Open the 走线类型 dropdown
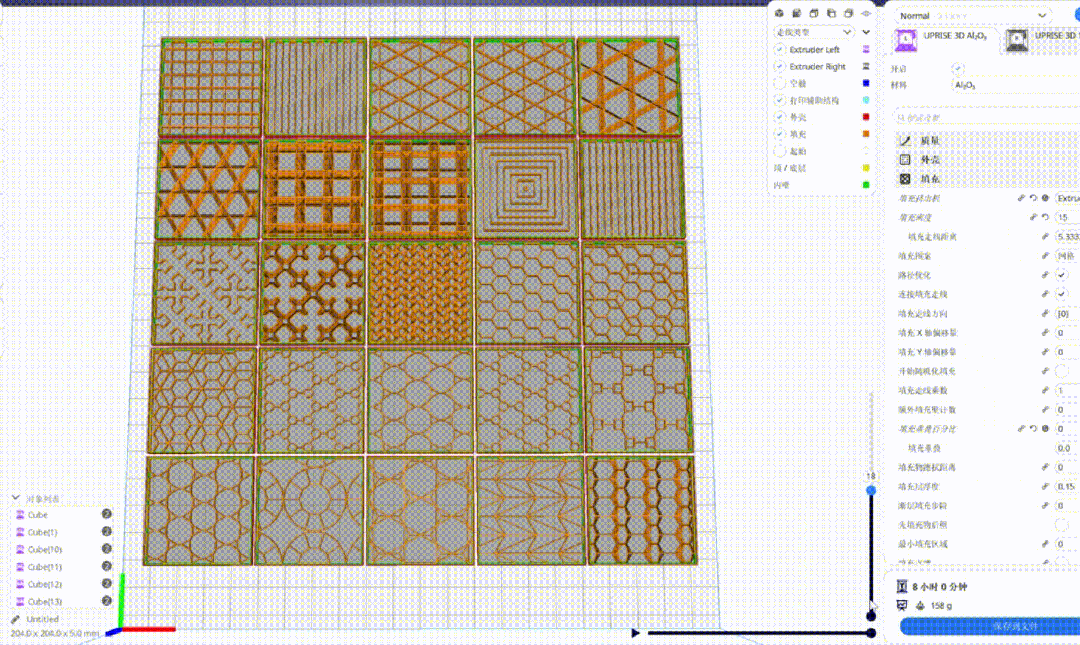The height and width of the screenshot is (645, 1080). pyautogui.click(x=812, y=31)
